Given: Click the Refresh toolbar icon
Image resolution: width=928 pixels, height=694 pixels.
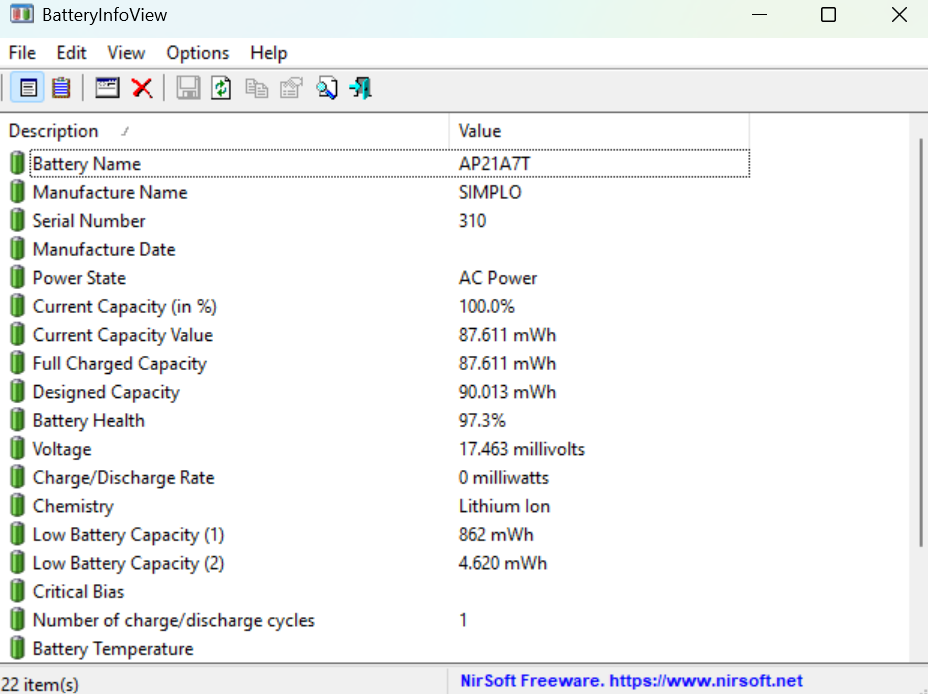Looking at the screenshot, I should (x=221, y=88).
